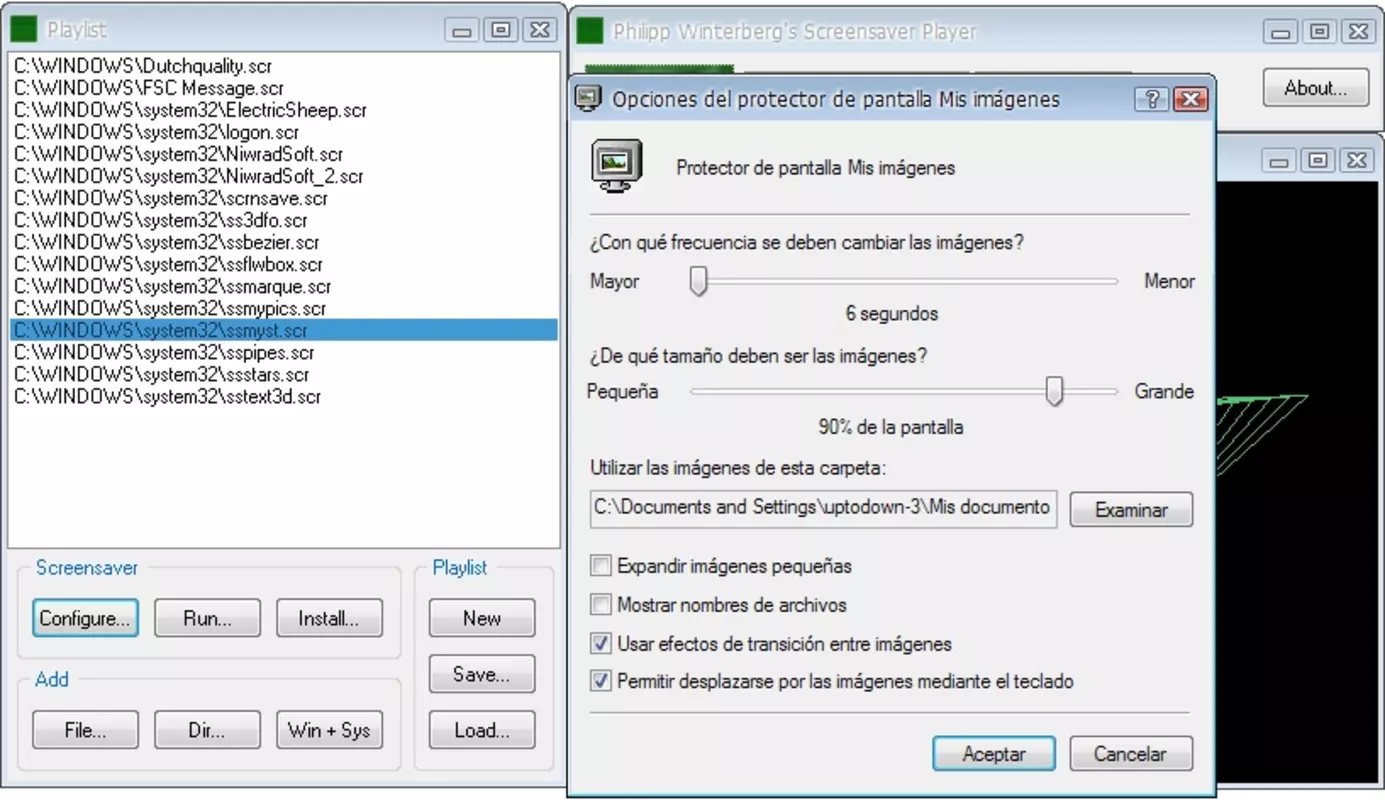Click the Save... playlist button
Screen dimensions: 1385x800
482,674
